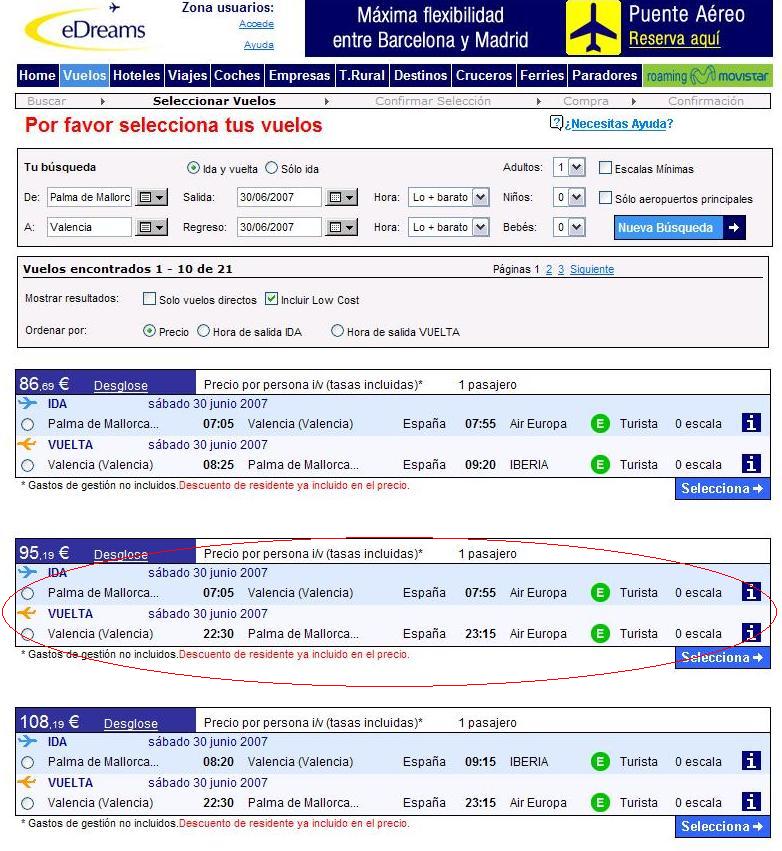Check 'Solo vuelos directos' filter
This screenshot has height=851, width=782.
click(149, 299)
